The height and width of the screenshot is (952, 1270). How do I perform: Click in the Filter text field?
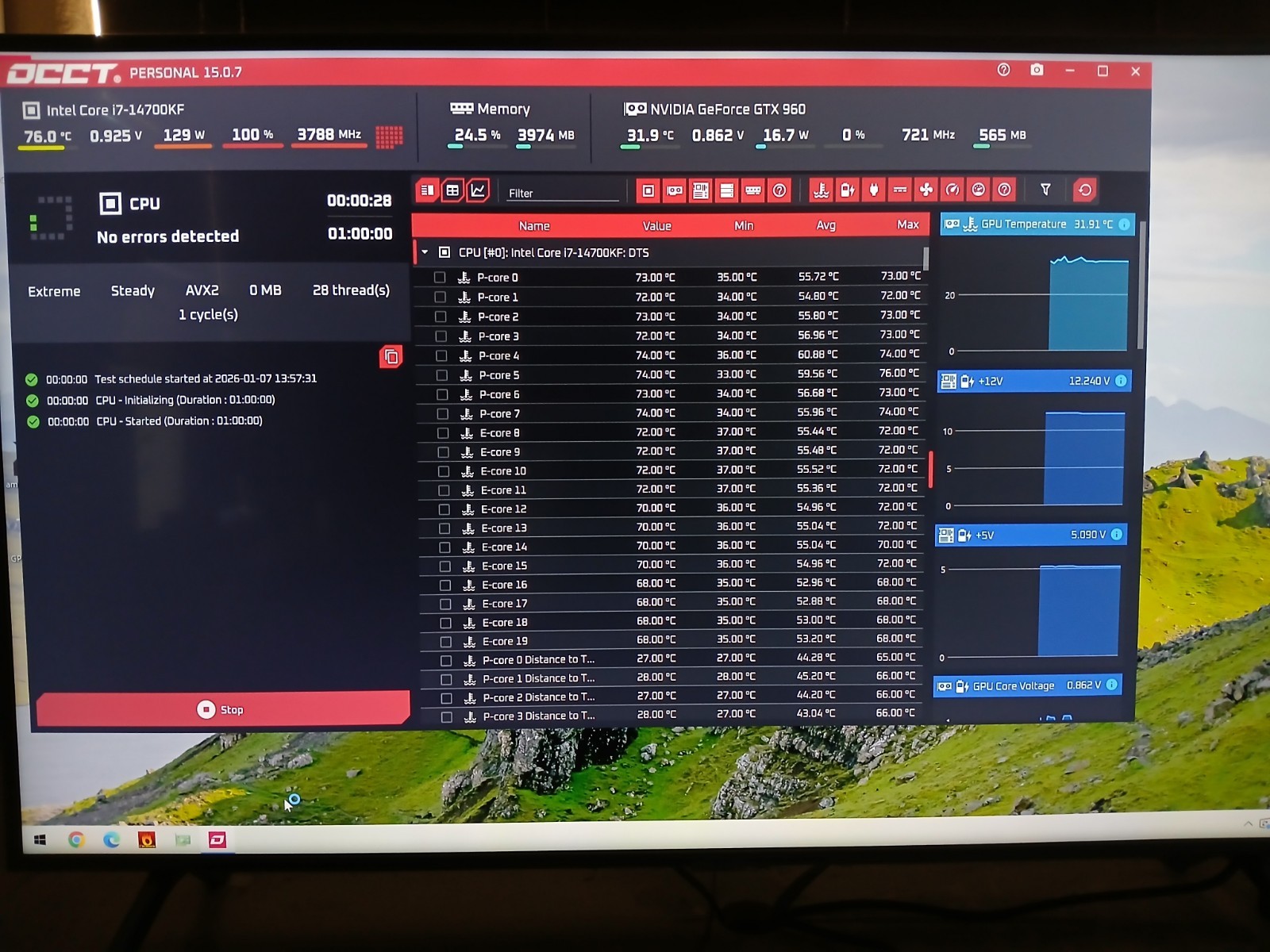[563, 193]
